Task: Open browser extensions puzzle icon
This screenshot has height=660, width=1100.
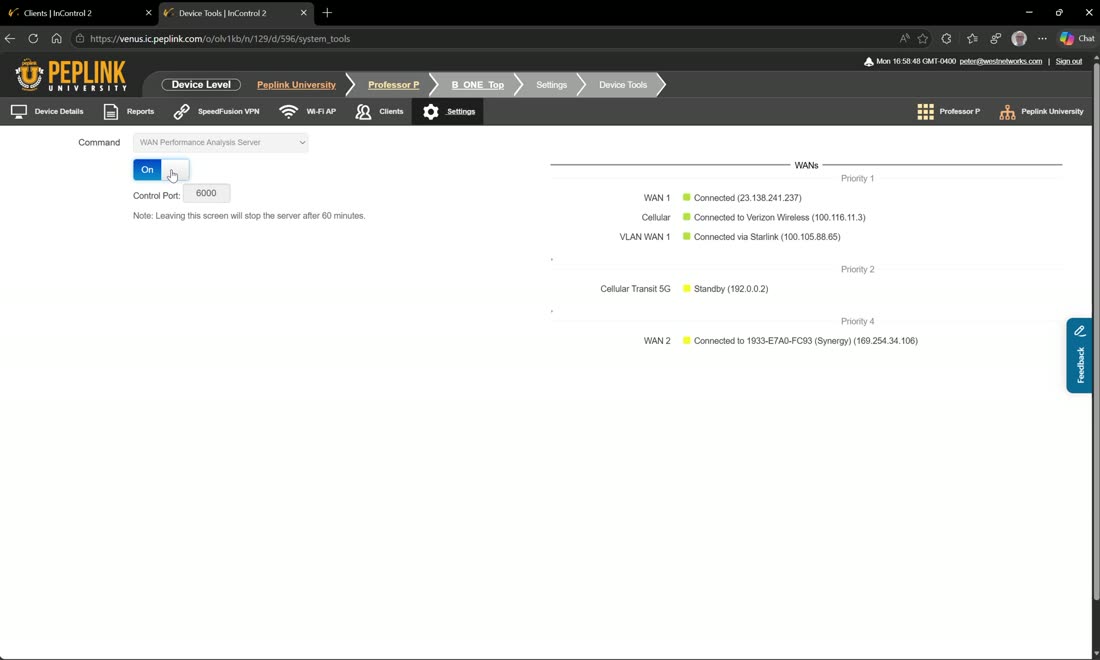Action: point(946,39)
